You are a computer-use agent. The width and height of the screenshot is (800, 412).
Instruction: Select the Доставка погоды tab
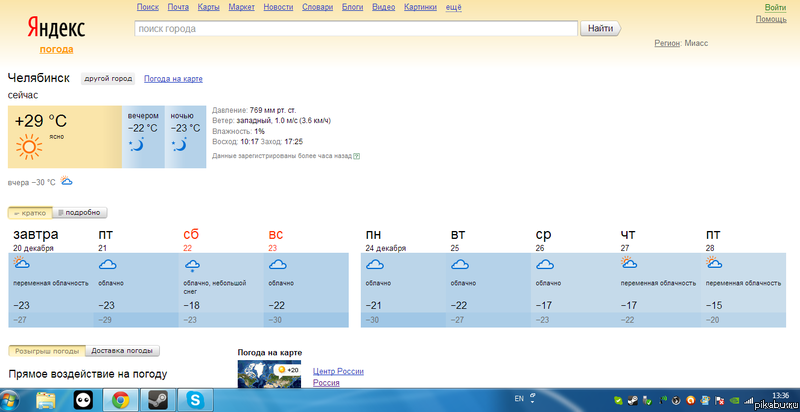(122, 351)
